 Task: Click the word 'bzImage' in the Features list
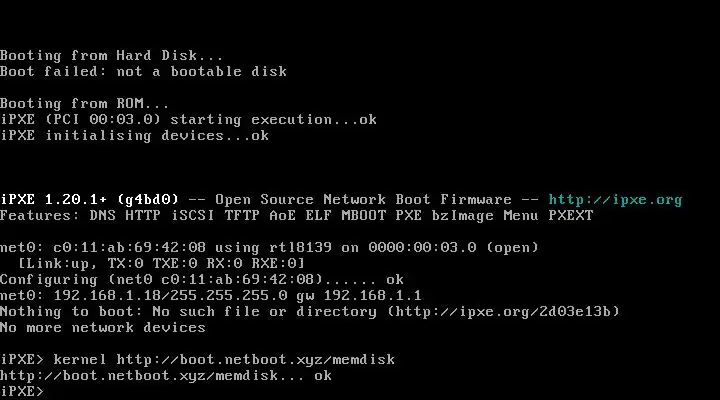[x=462, y=215]
